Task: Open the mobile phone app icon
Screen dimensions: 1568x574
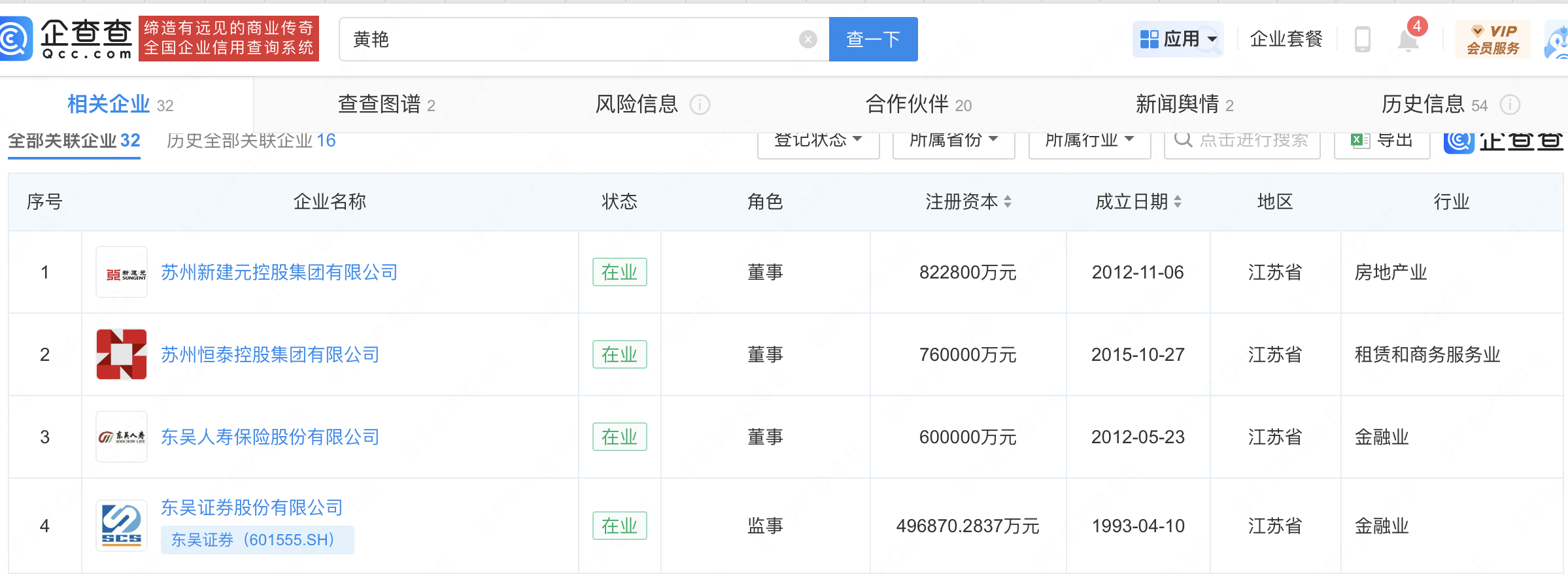Action: (x=1363, y=39)
